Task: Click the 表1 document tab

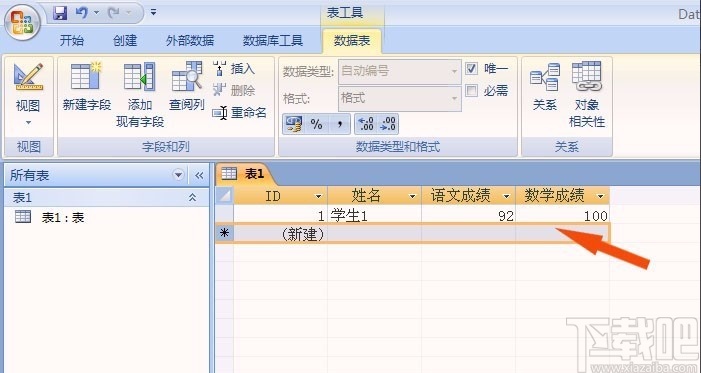Action: pyautogui.click(x=245, y=174)
